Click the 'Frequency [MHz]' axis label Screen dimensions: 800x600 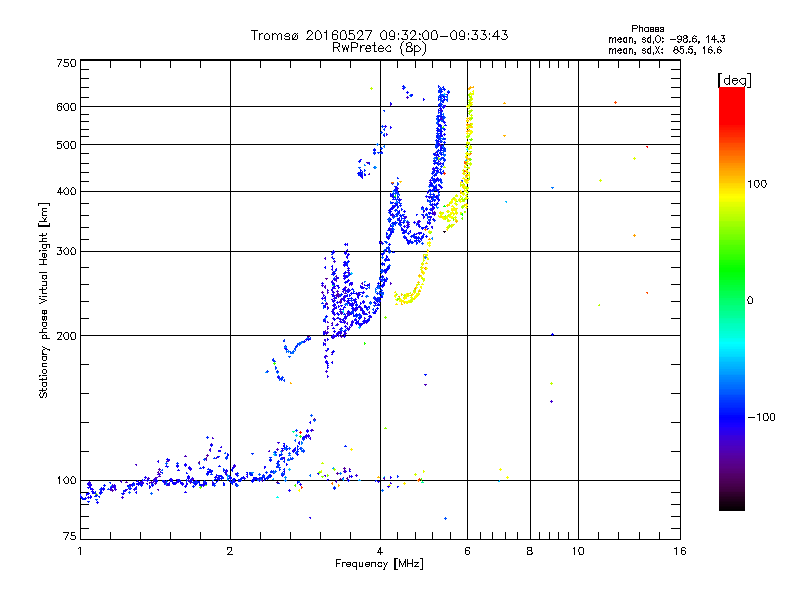tap(379, 564)
